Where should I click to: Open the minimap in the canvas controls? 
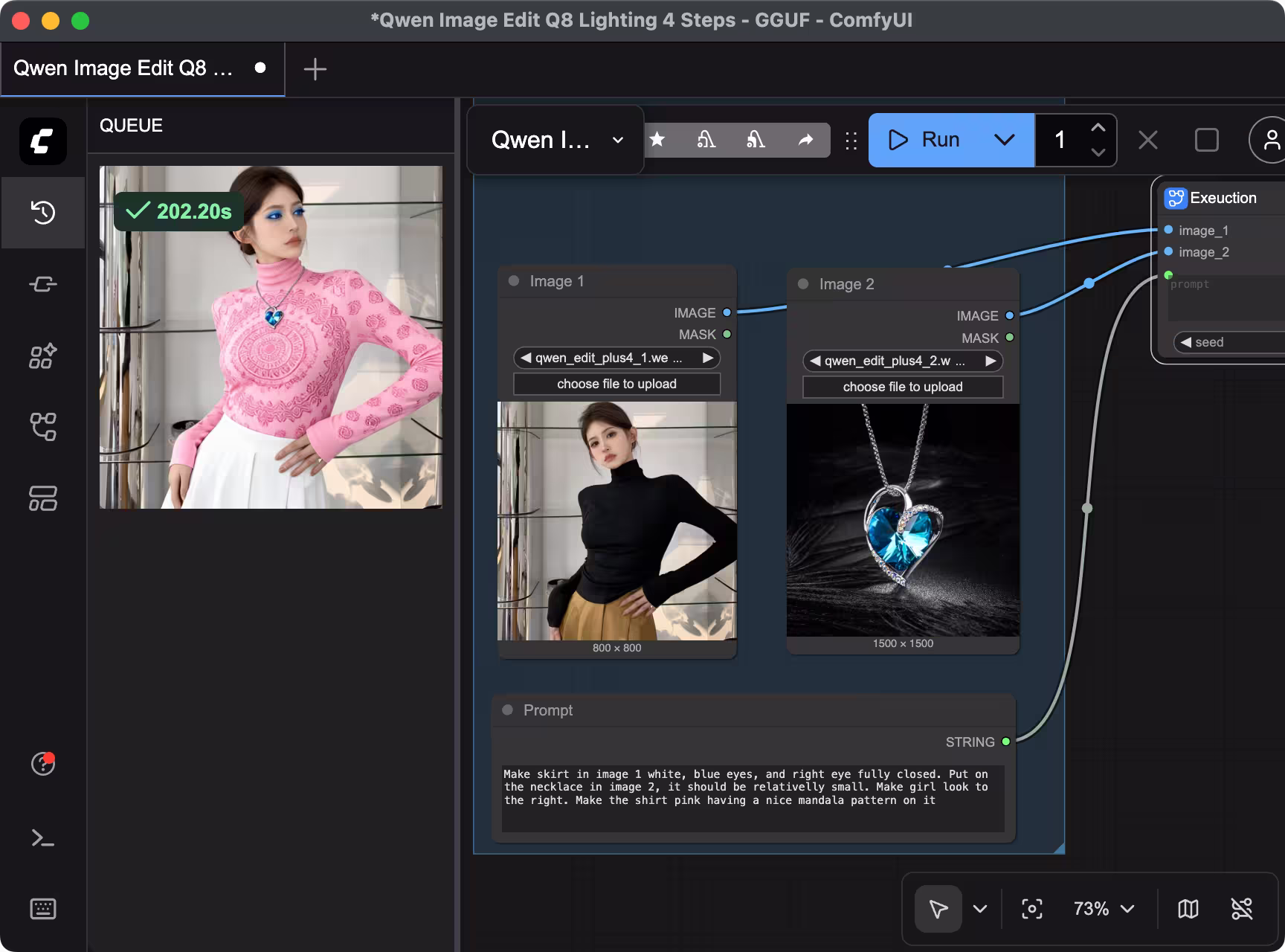(x=1188, y=908)
